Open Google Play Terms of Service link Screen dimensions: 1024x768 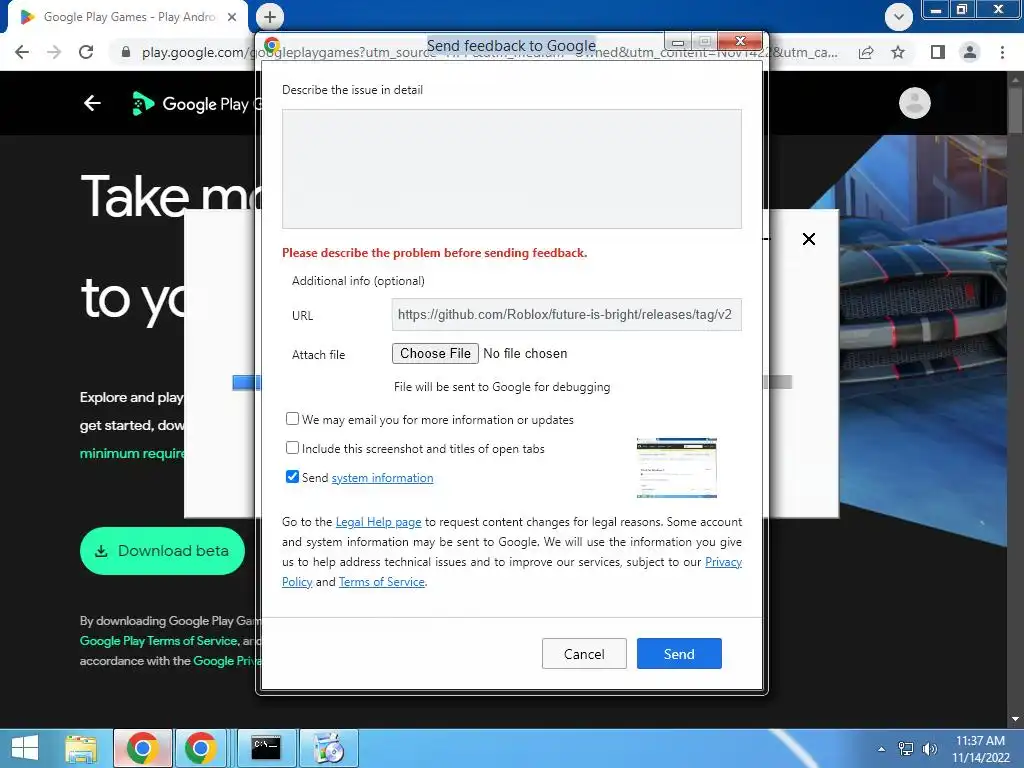click(x=159, y=641)
